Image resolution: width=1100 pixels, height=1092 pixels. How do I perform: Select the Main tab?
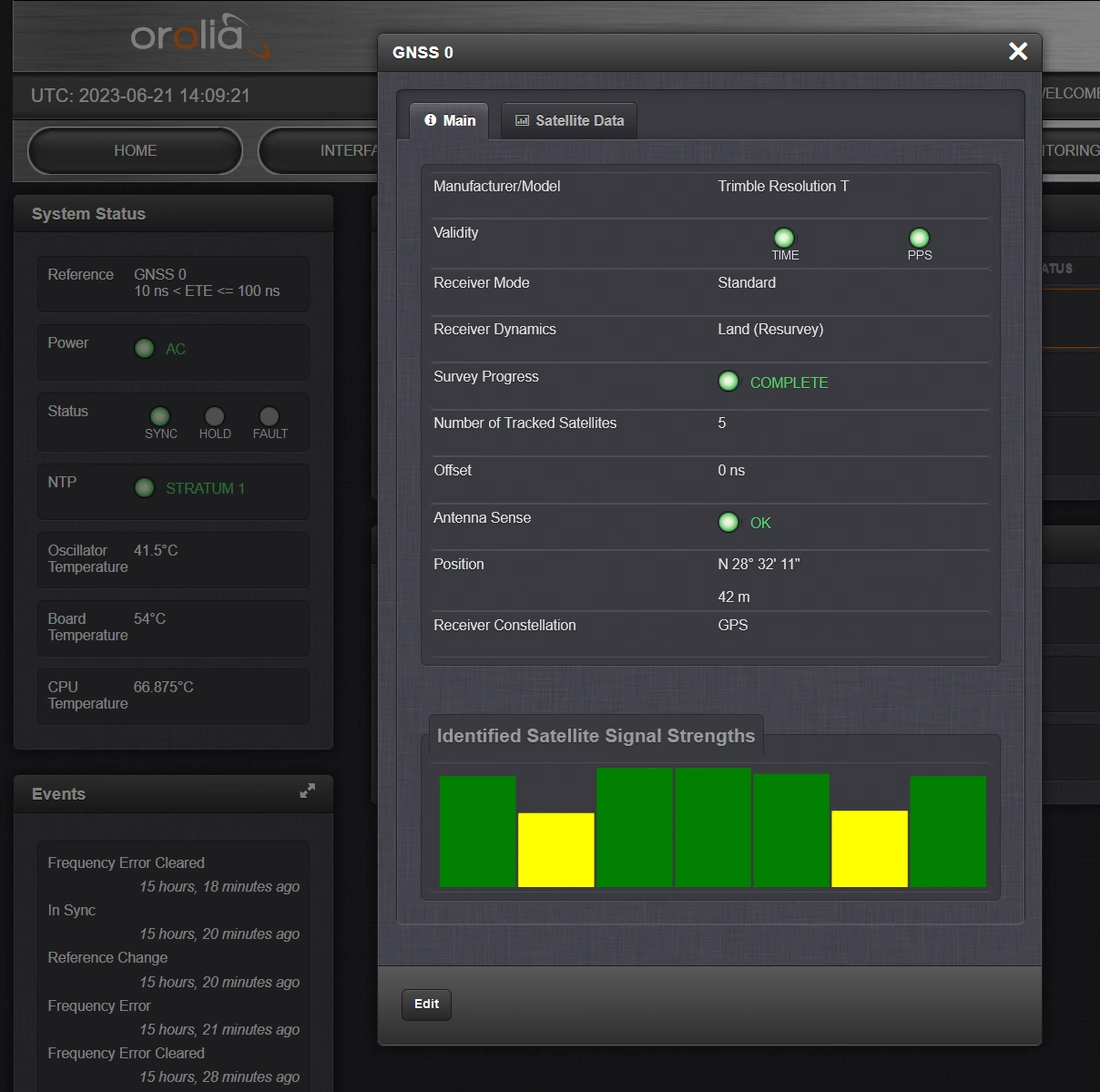point(449,121)
